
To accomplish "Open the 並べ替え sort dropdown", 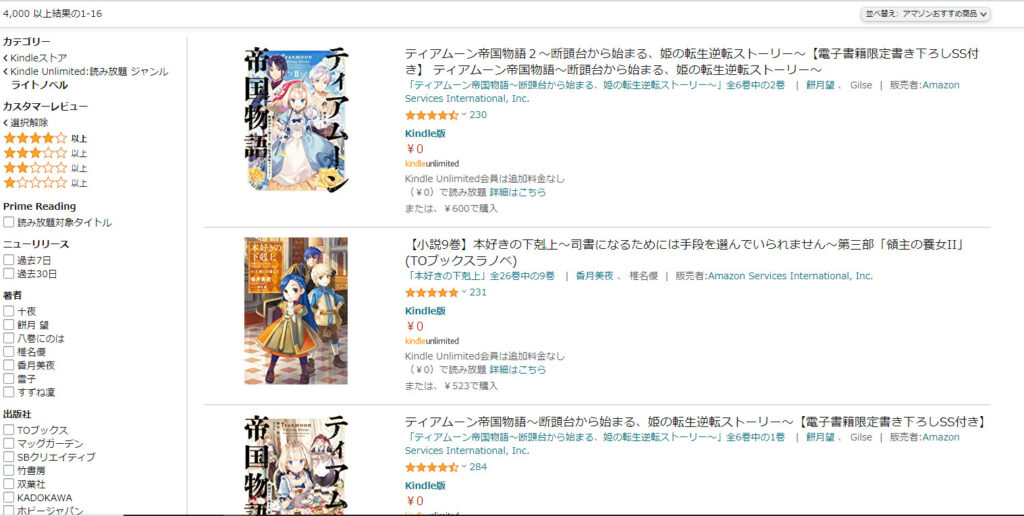I will 925,14.
